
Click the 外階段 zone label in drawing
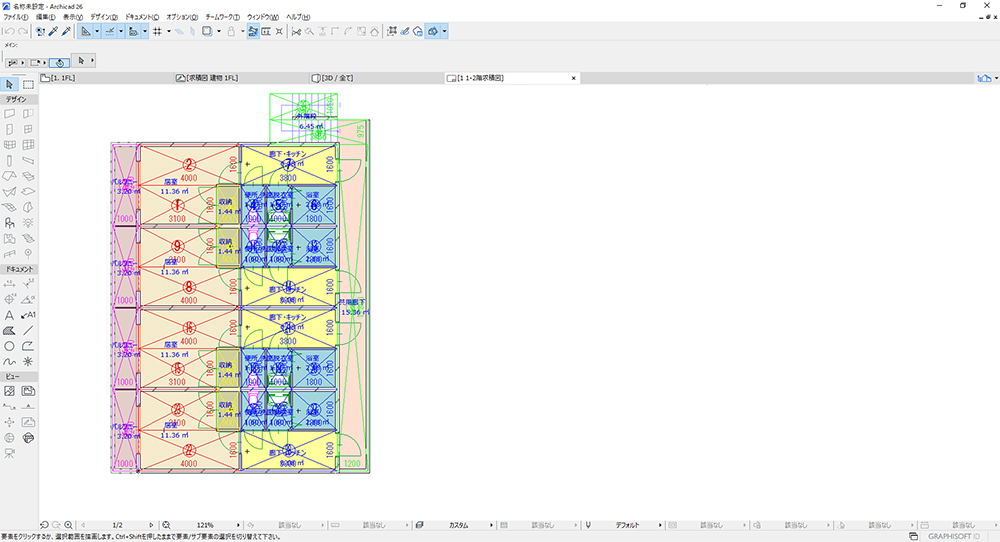click(x=305, y=117)
